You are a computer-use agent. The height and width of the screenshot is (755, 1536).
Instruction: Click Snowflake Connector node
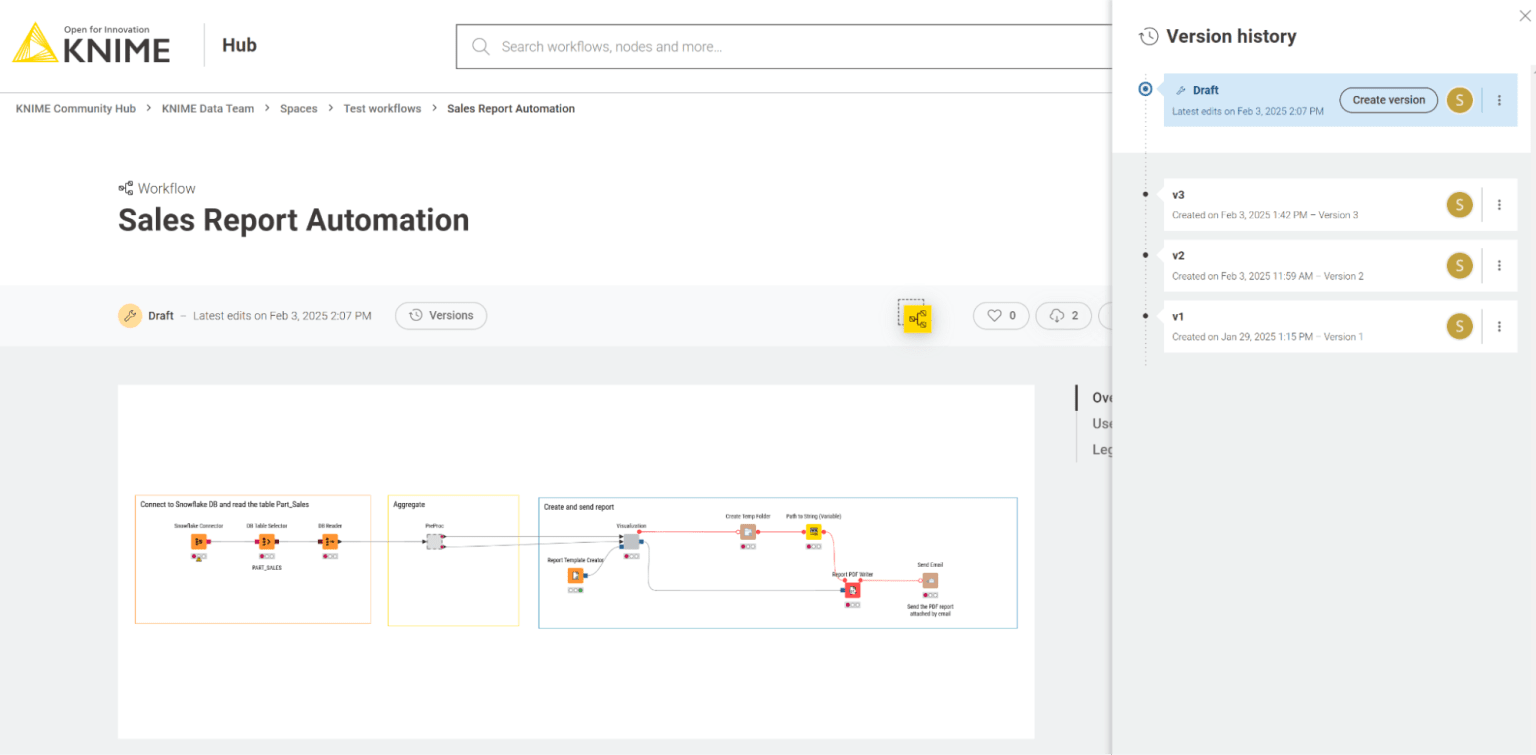click(x=199, y=541)
